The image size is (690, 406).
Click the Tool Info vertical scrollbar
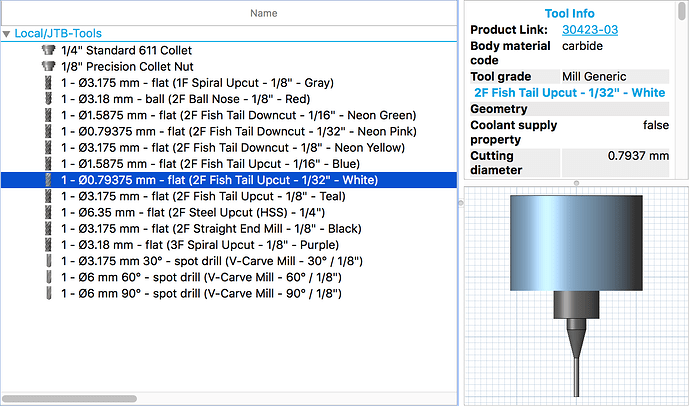[682, 11]
